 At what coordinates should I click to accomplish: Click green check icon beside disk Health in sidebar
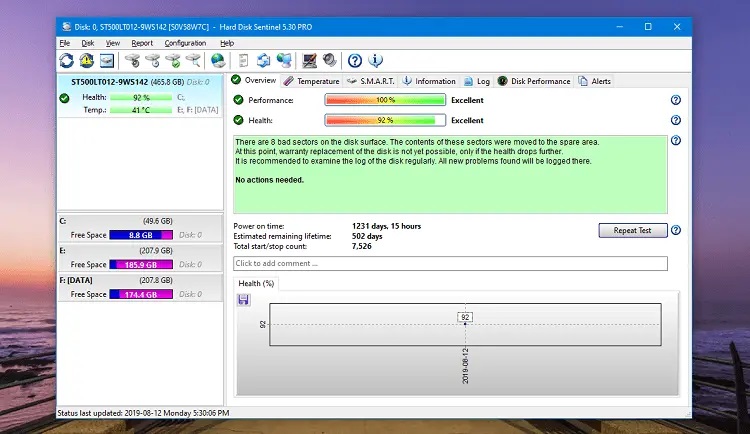[65, 98]
